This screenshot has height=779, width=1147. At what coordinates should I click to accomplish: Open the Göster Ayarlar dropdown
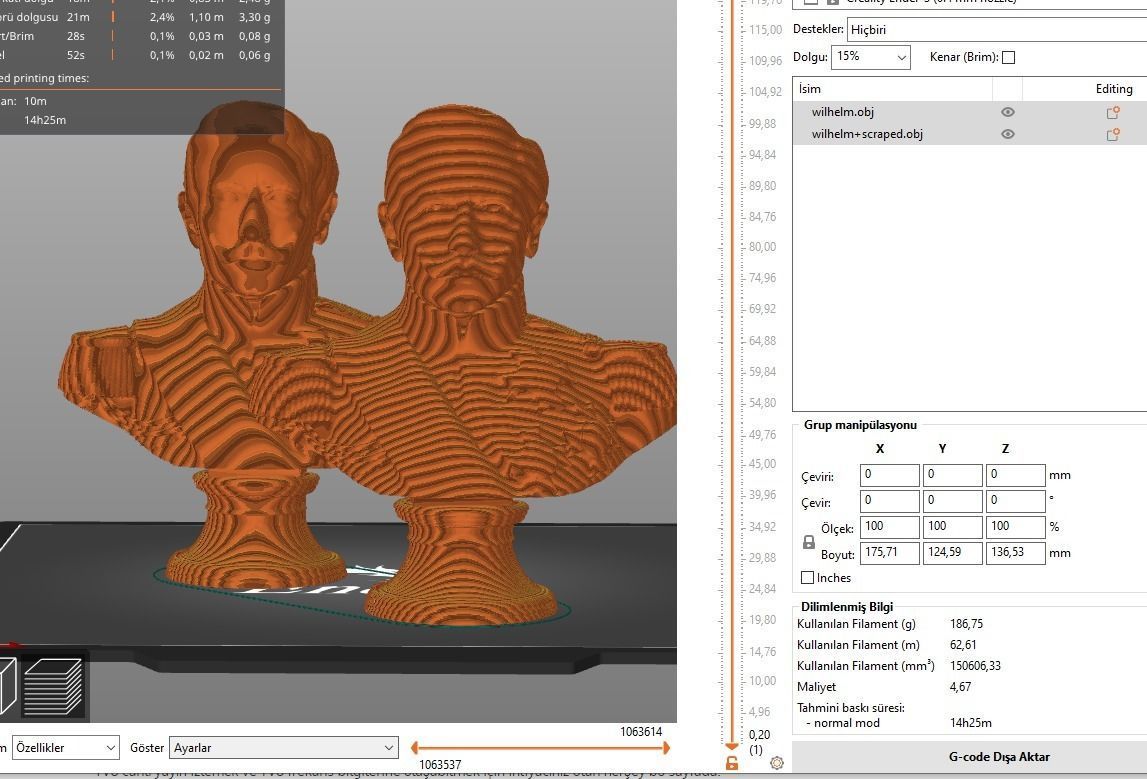(x=284, y=748)
